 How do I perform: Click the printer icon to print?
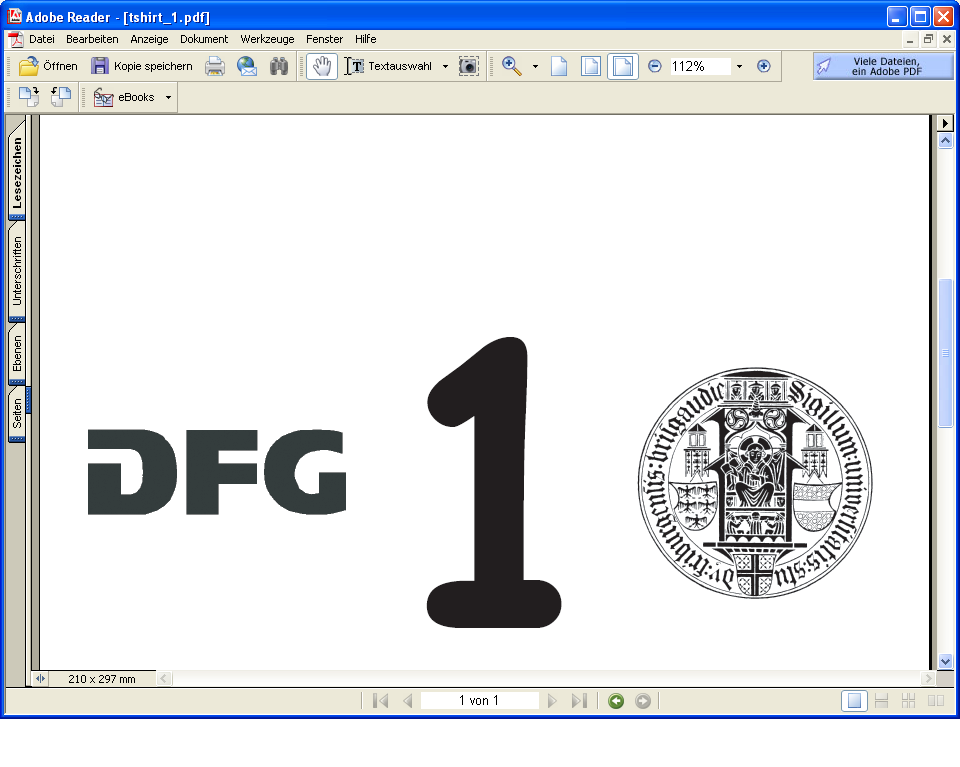215,66
